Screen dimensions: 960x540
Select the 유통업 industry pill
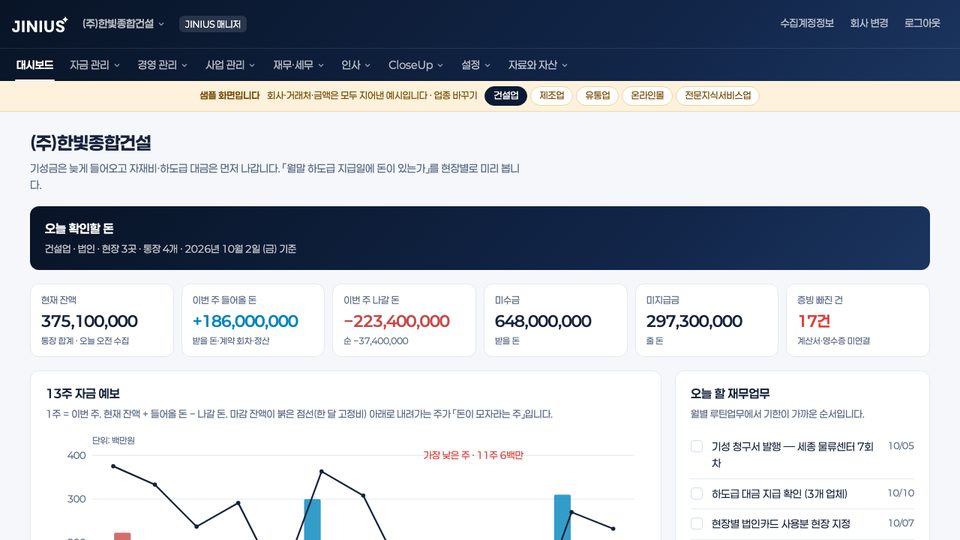pyautogui.click(x=598, y=96)
